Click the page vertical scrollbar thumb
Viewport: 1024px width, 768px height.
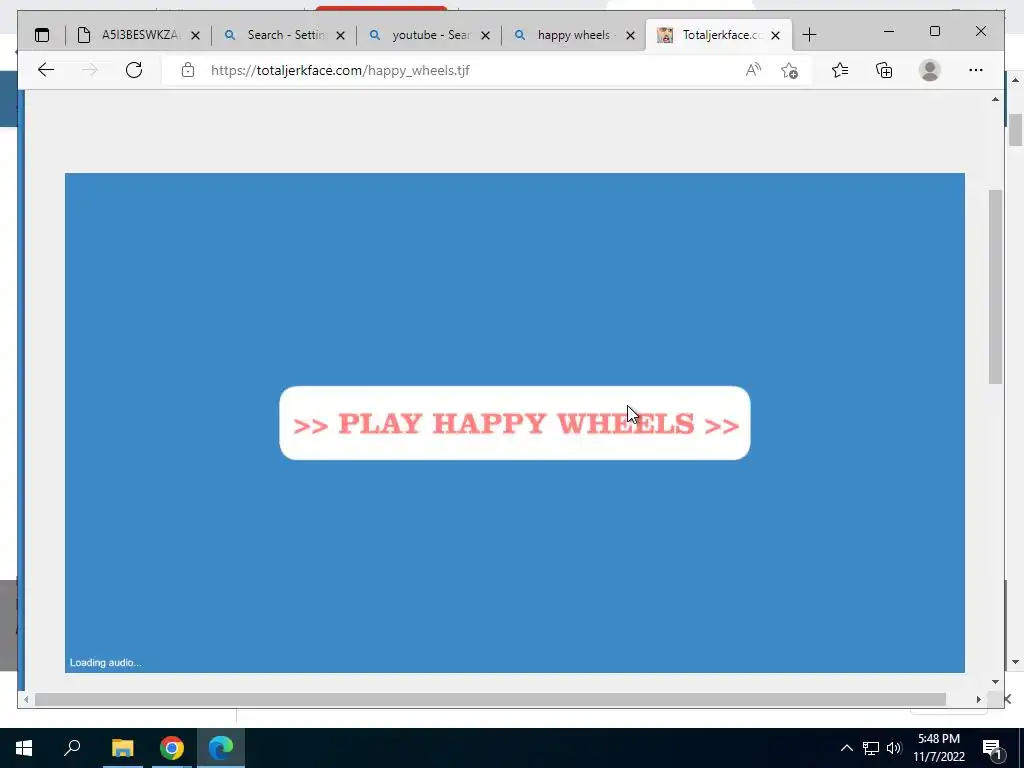point(995,287)
